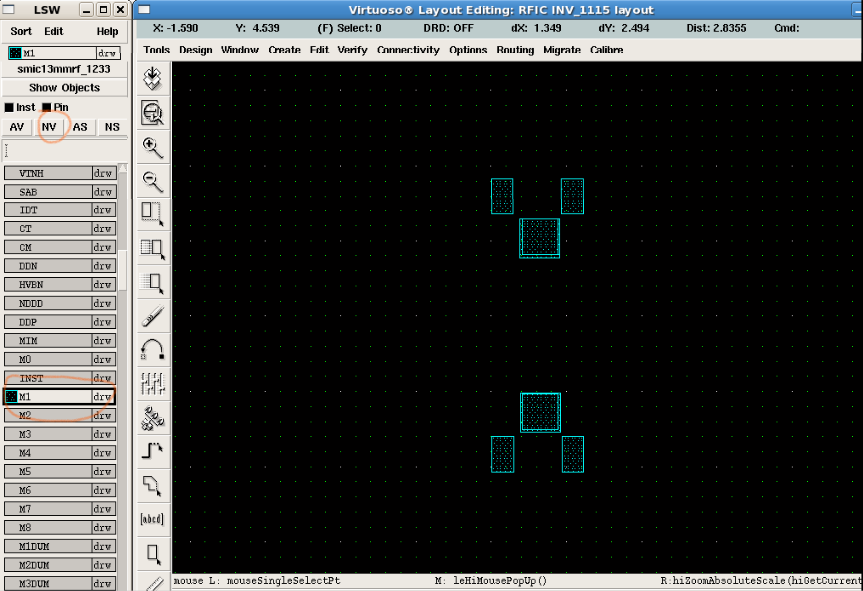Click the smic13mmrf_1233 library label
863x591 pixels.
pos(64,69)
